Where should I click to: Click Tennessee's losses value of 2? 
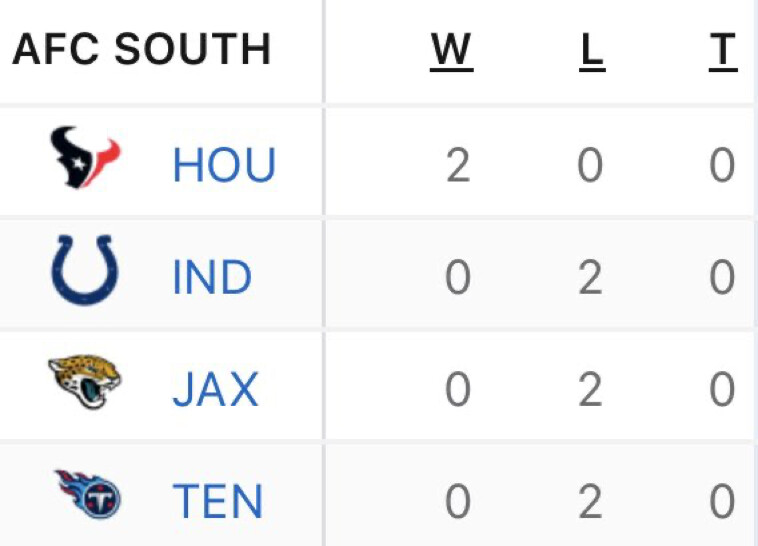(x=590, y=502)
